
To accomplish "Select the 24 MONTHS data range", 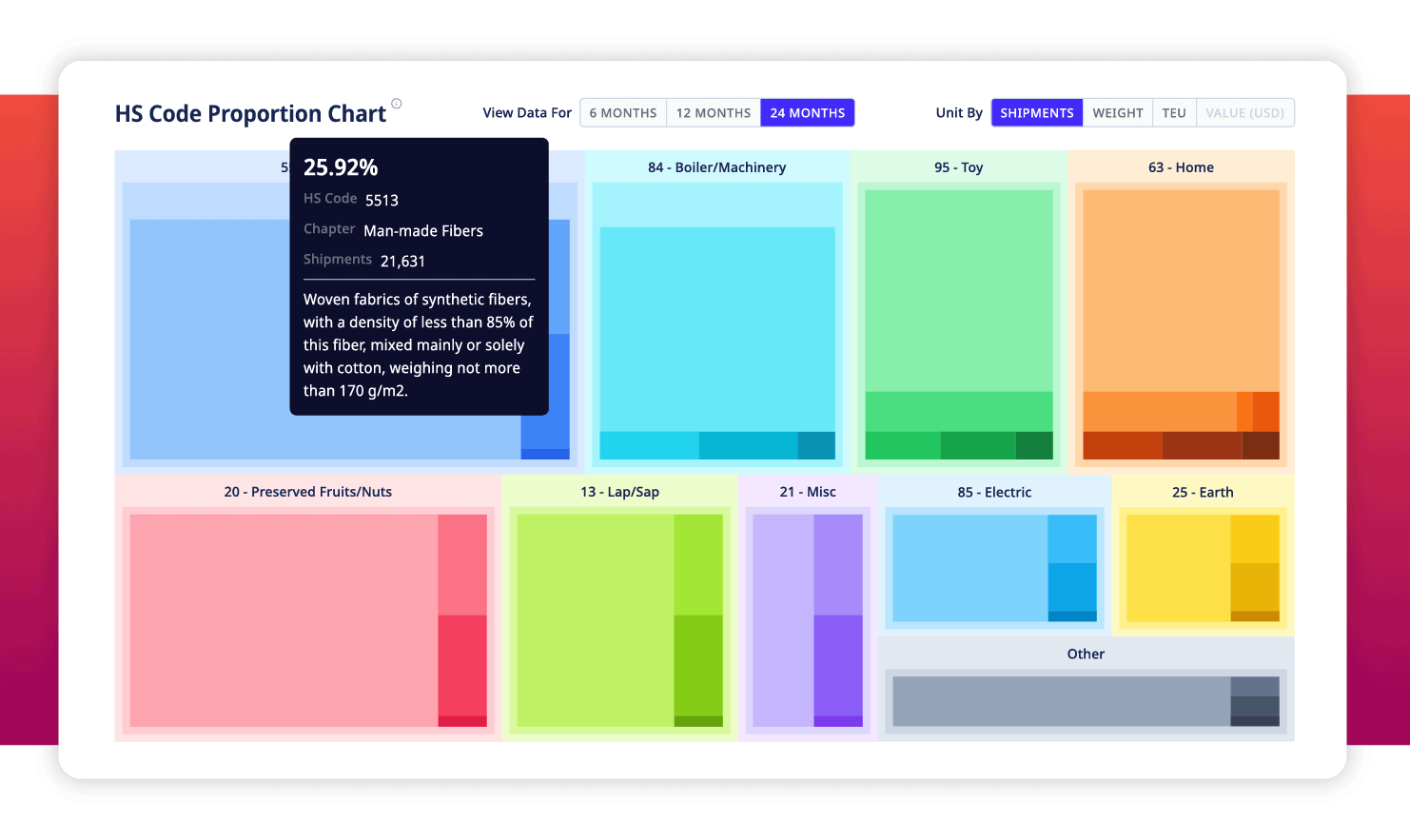I will point(808,112).
